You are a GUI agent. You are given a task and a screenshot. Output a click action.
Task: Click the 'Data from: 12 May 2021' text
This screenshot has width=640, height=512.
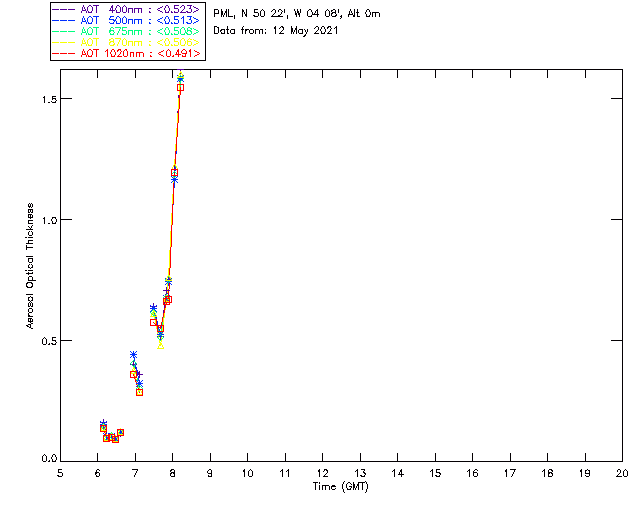coord(276,31)
